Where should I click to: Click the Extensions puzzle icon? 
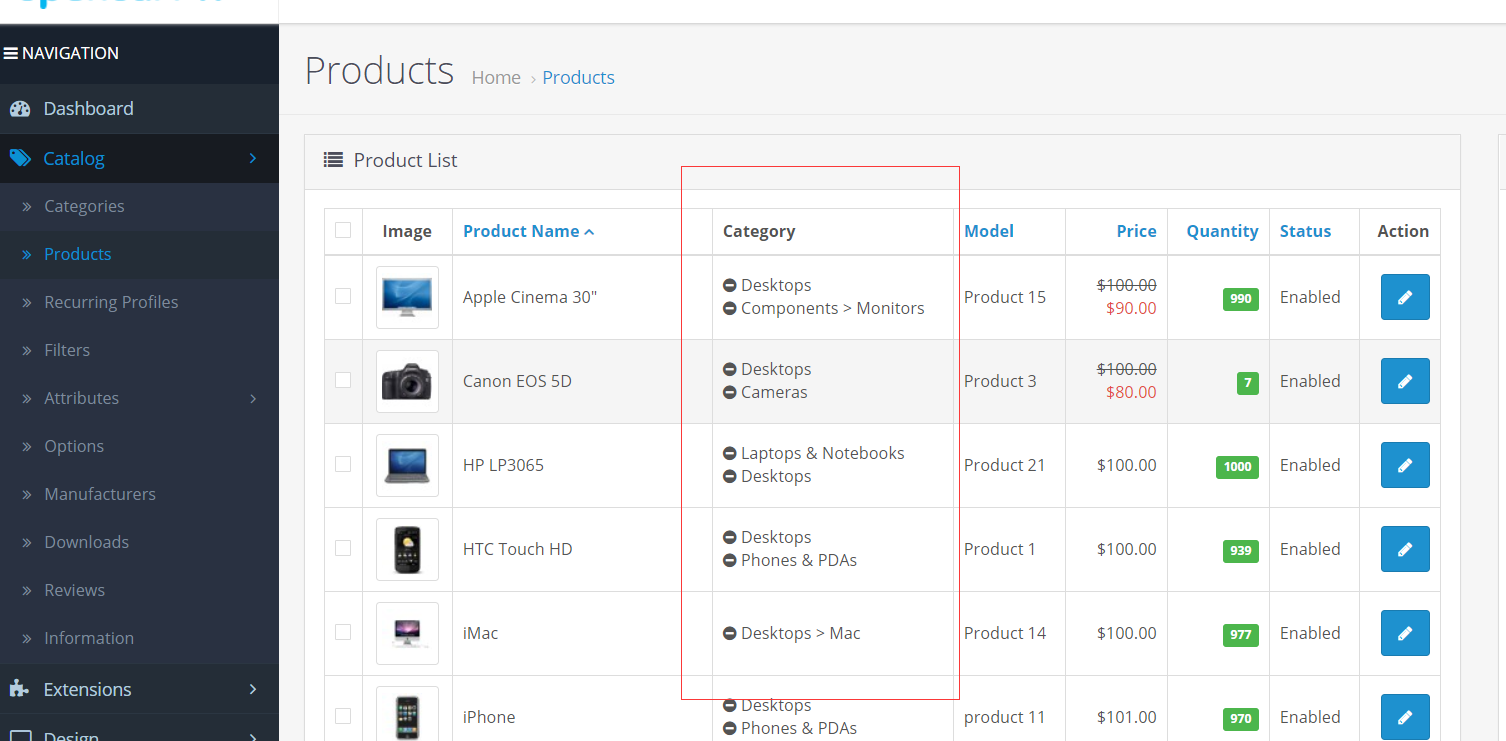click(21, 689)
